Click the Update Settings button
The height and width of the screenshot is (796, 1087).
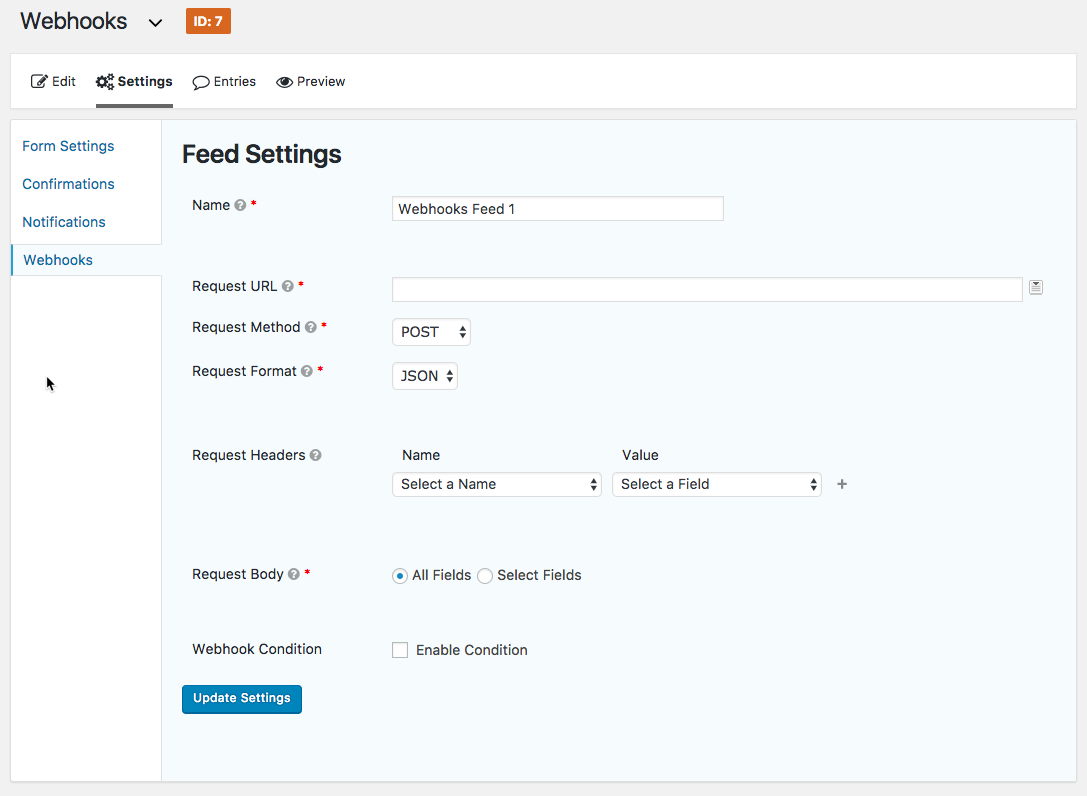coord(241,699)
